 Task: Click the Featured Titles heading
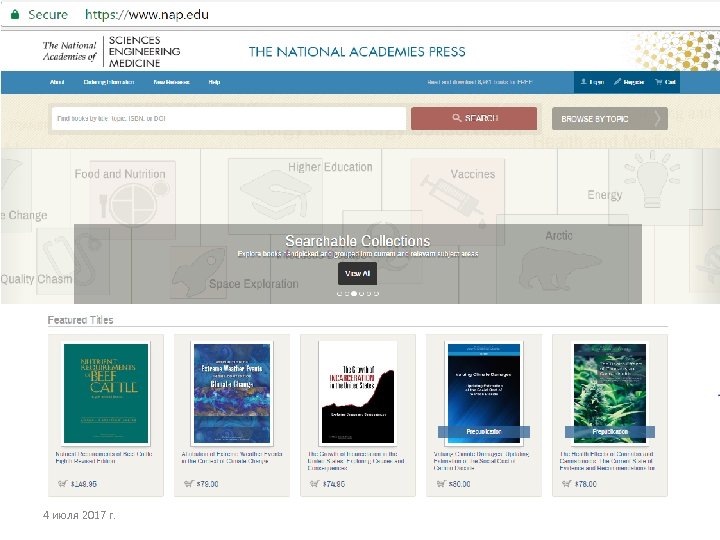[80, 320]
